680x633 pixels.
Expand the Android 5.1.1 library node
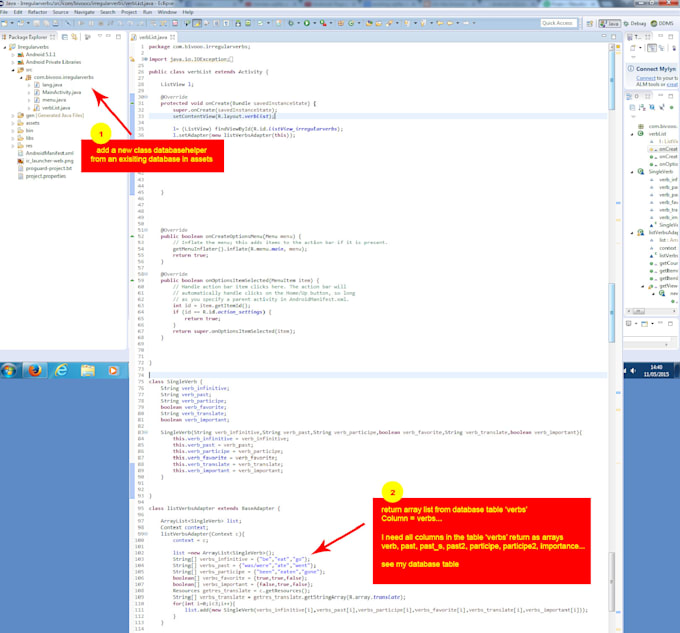(x=13, y=55)
